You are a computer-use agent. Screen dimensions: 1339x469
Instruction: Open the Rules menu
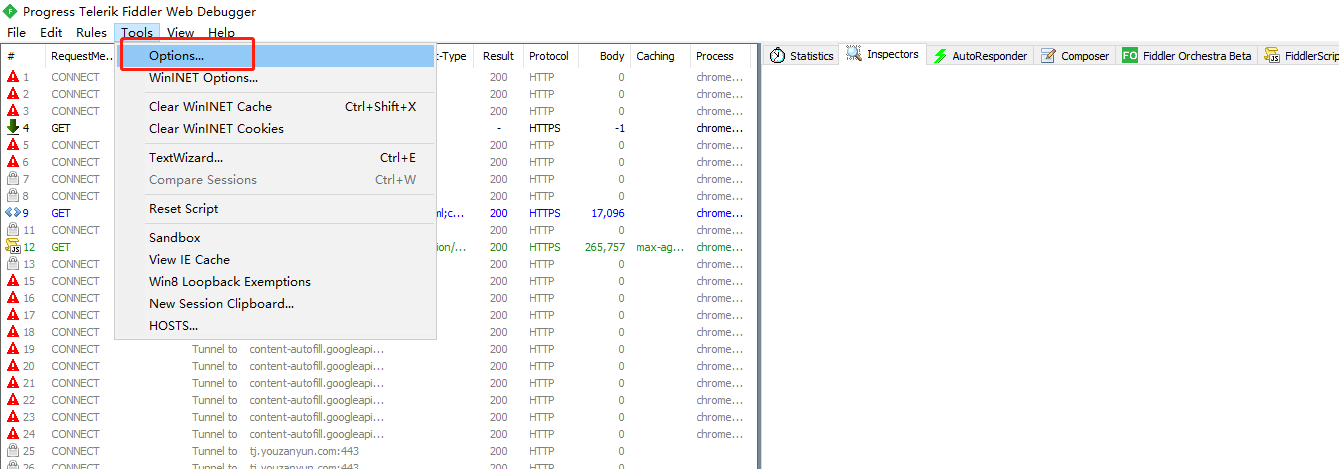click(91, 32)
